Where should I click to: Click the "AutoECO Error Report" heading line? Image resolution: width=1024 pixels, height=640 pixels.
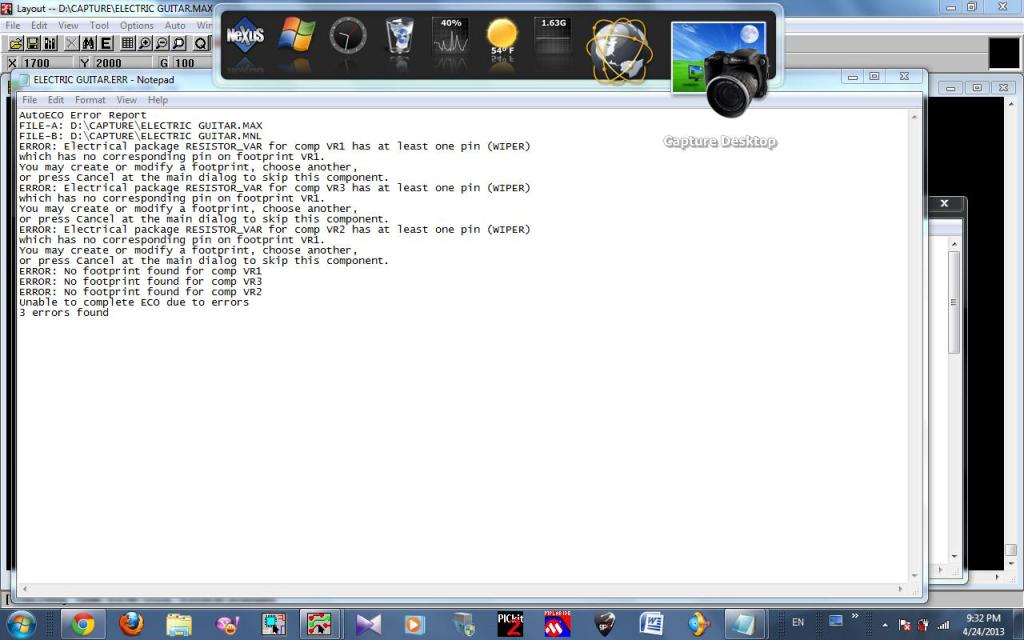(x=83, y=115)
